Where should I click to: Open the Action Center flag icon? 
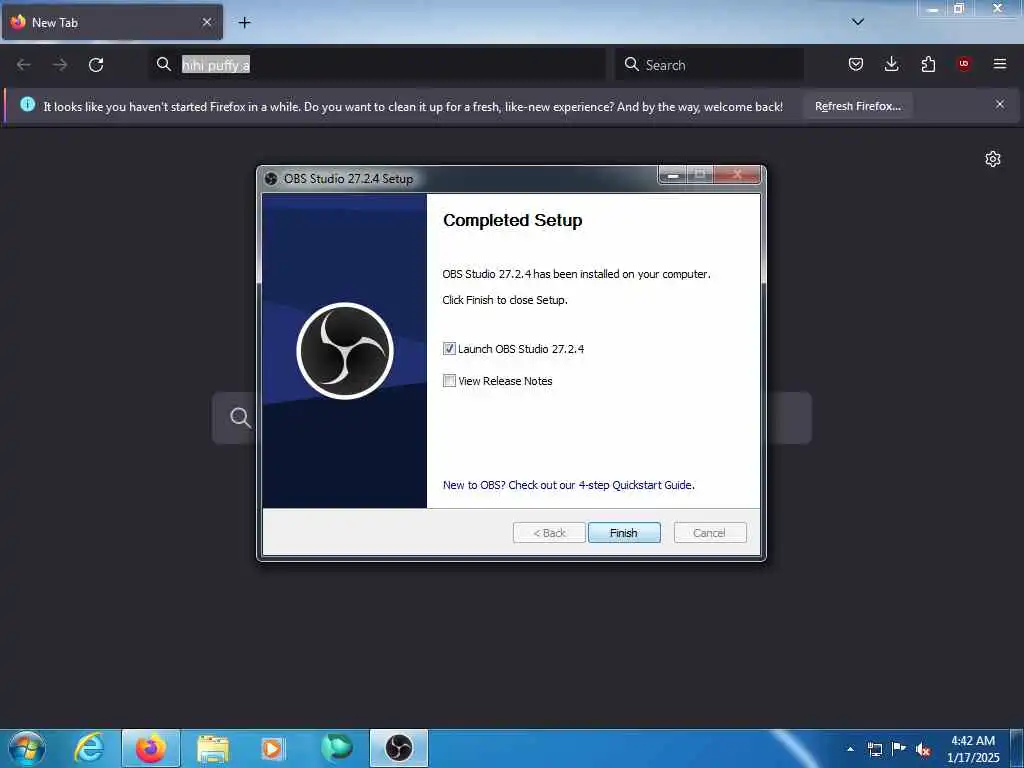click(899, 748)
